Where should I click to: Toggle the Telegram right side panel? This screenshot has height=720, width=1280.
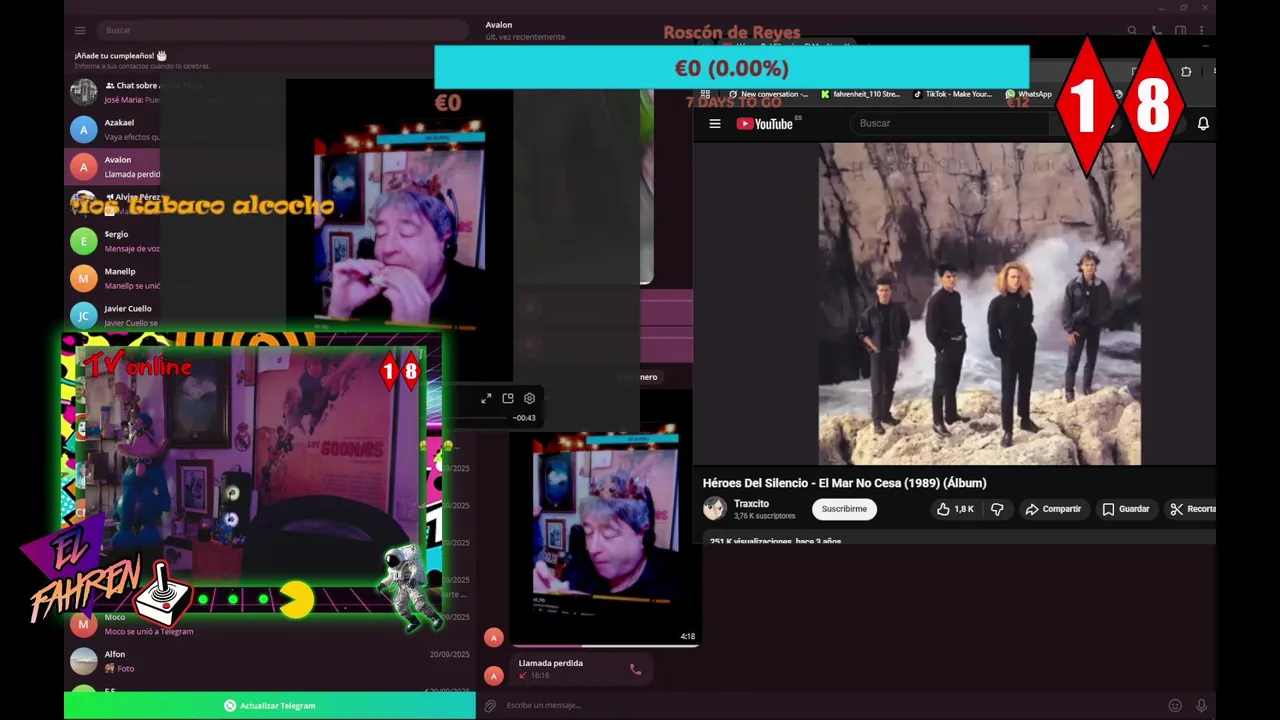click(x=1180, y=31)
